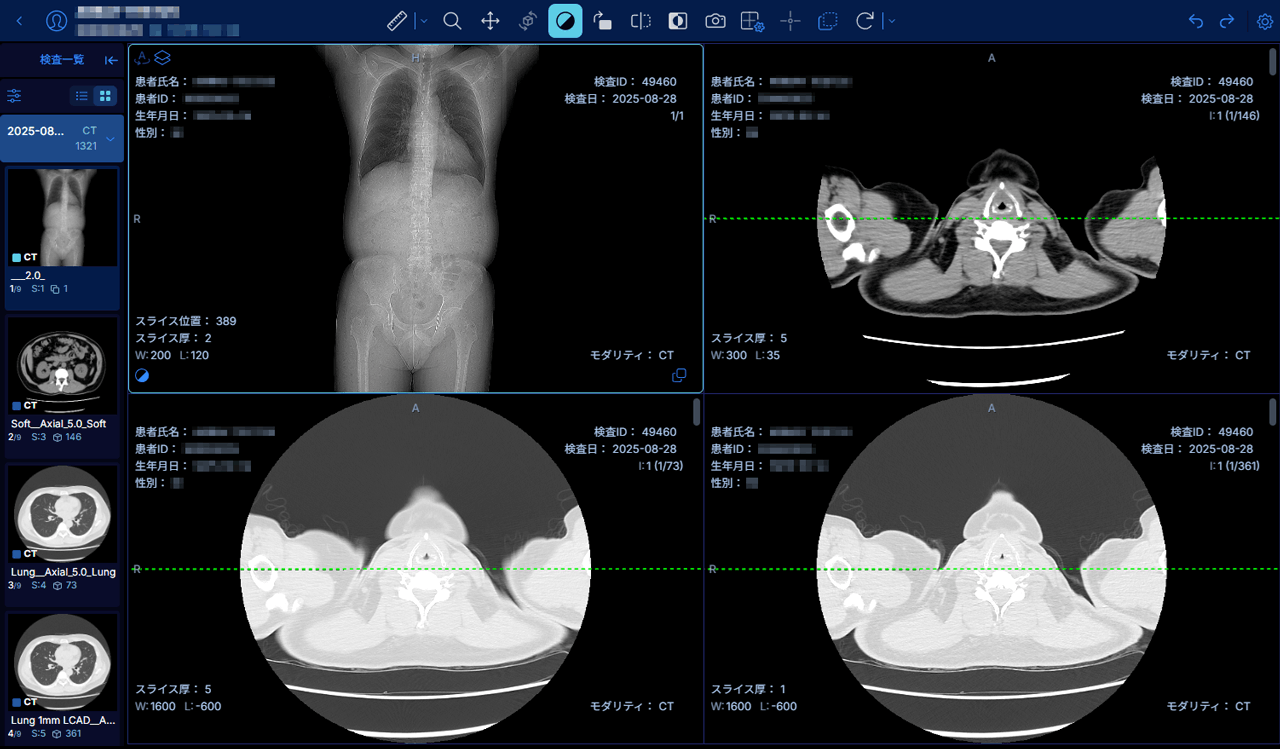Expand the reset tool dropdown arrow
1280x749 pixels.
(890, 21)
